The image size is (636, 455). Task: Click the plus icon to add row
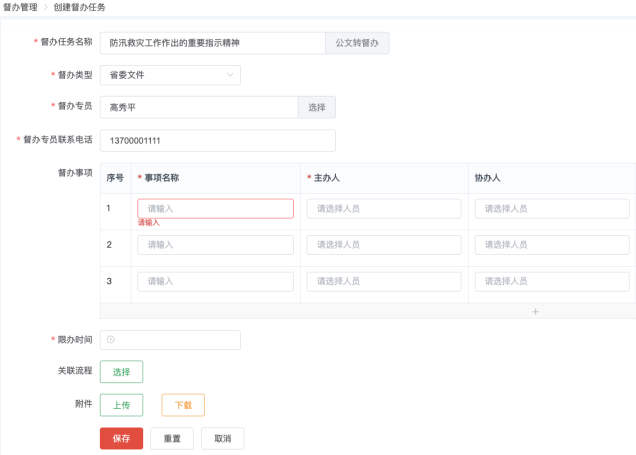pos(535,312)
